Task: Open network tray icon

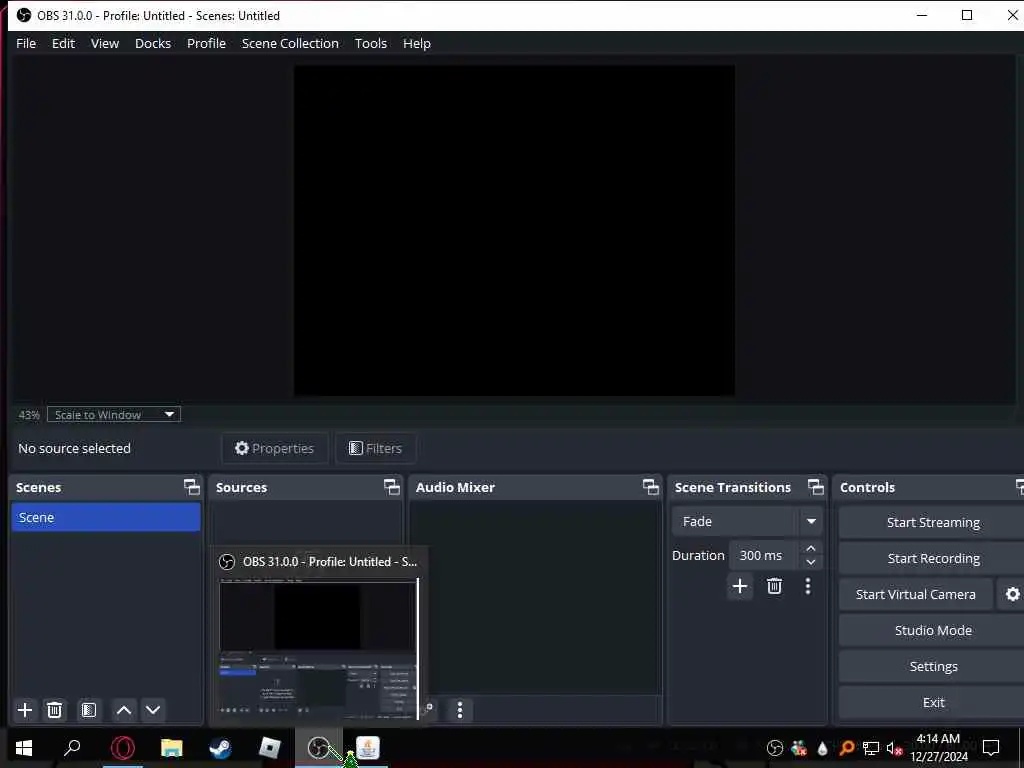Action: click(x=871, y=748)
